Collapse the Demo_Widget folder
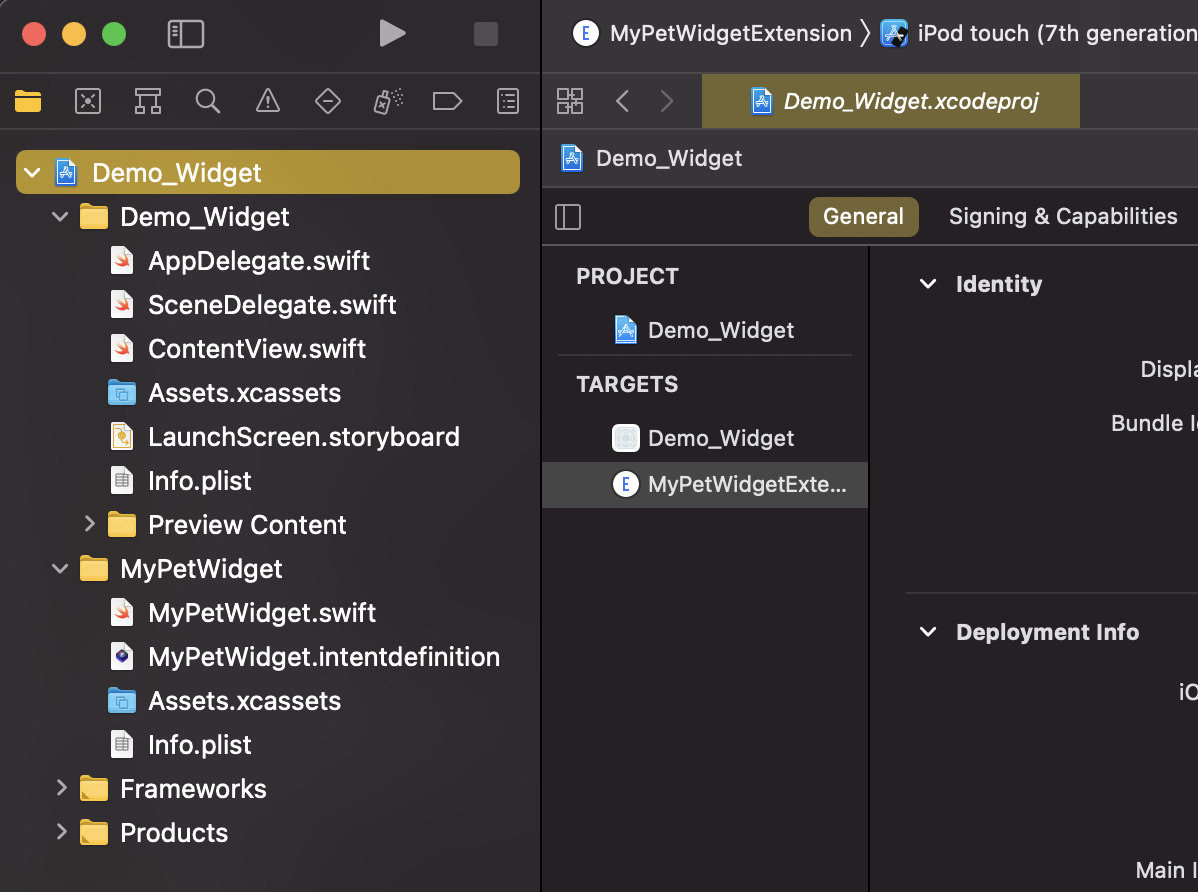This screenshot has height=892, width=1198. (61, 217)
